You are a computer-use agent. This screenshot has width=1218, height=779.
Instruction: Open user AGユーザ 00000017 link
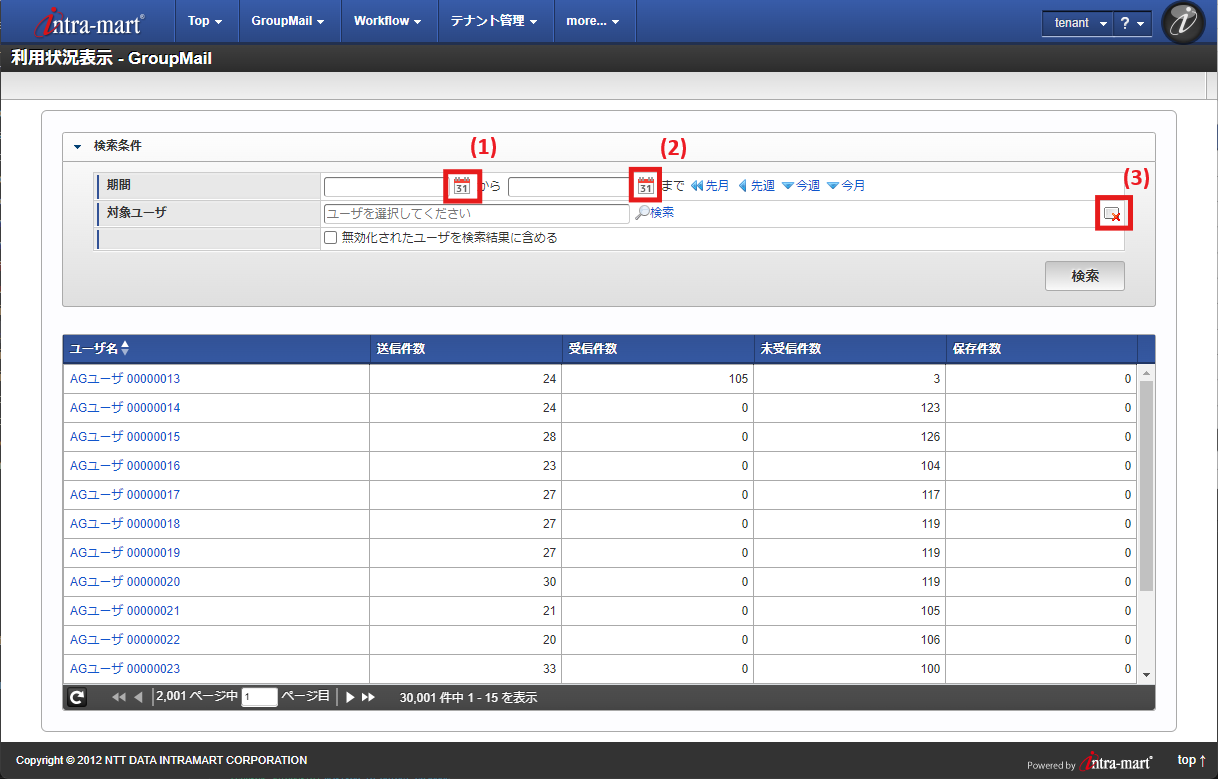(125, 495)
